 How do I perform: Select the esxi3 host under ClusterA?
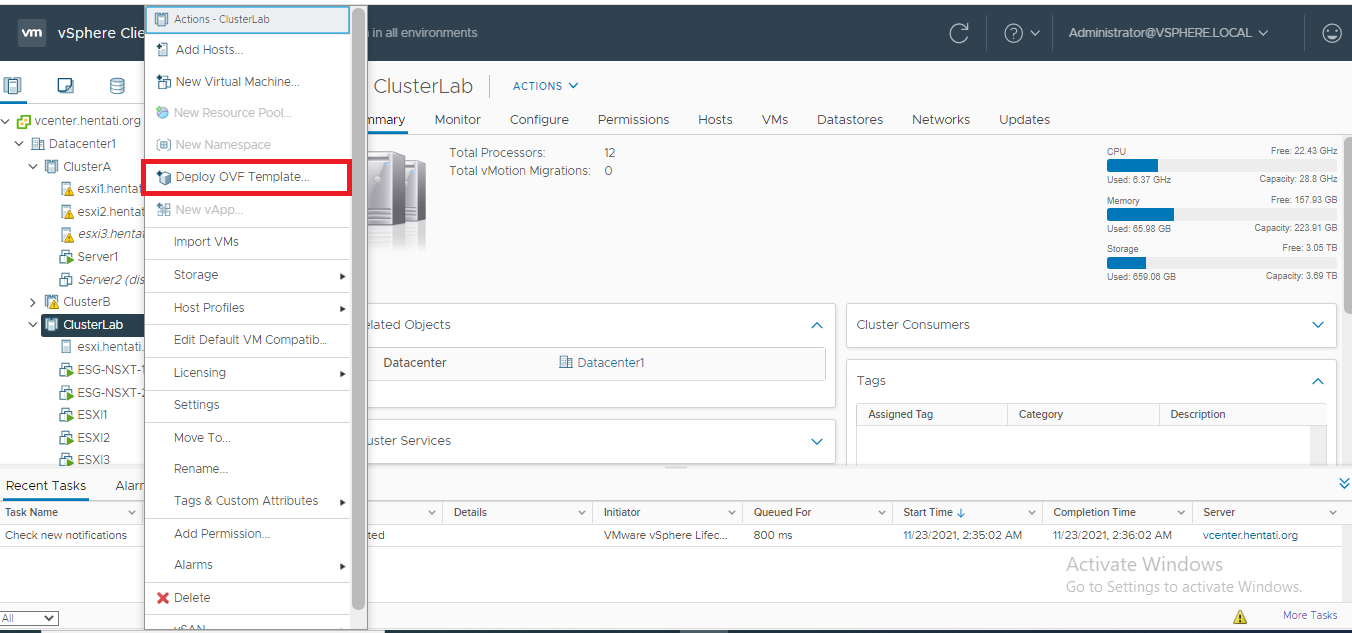(x=111, y=234)
